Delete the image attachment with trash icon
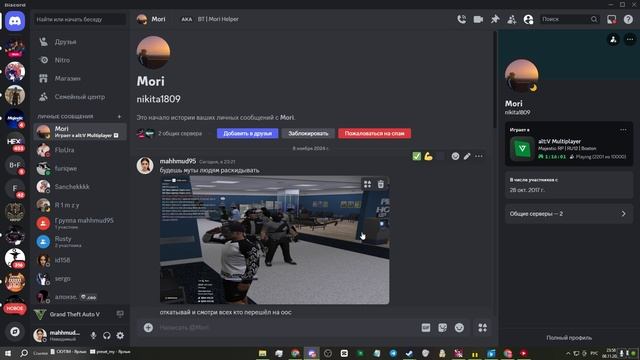The width and height of the screenshot is (640, 360). [380, 184]
